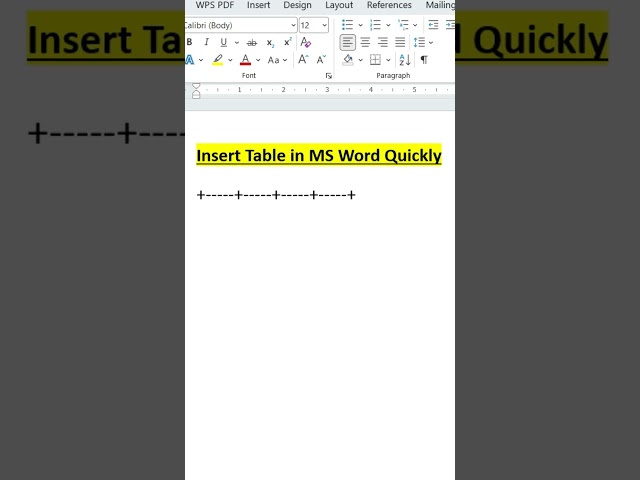Click the horizontal ruler at mark 3
This screenshot has width=640, height=480.
tap(327, 90)
